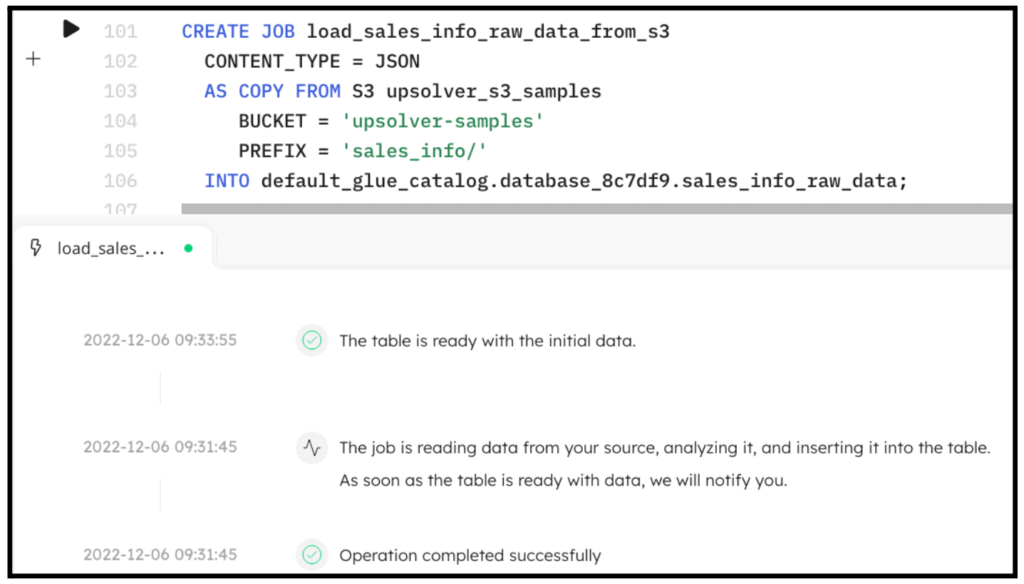Click the 'upsolver-samples' bucket string
Viewport: 1024px width, 584px height.
tap(443, 121)
